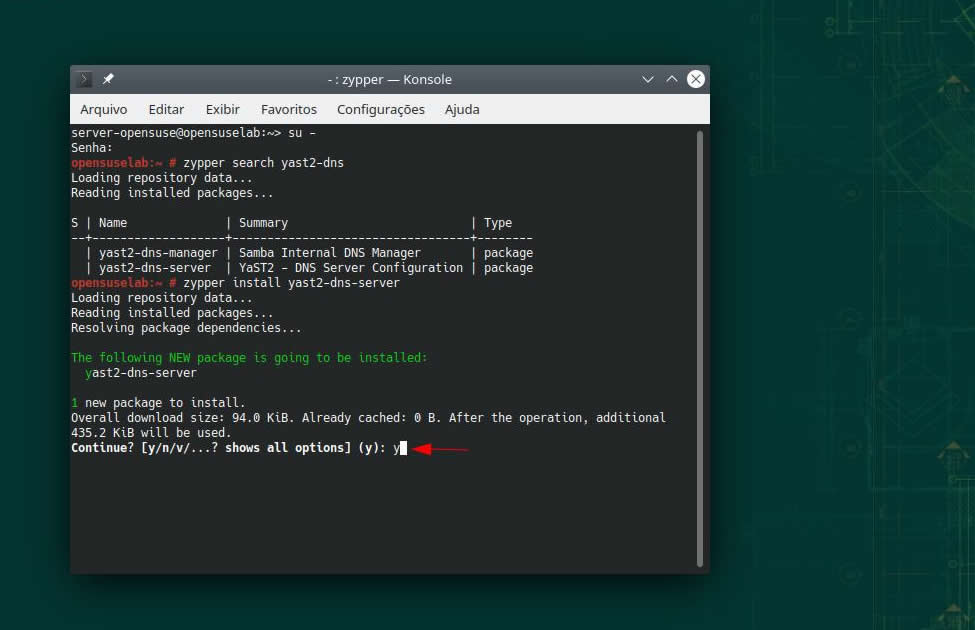Open the Configurações menu
Viewport: 975px width, 630px height.
tap(380, 109)
